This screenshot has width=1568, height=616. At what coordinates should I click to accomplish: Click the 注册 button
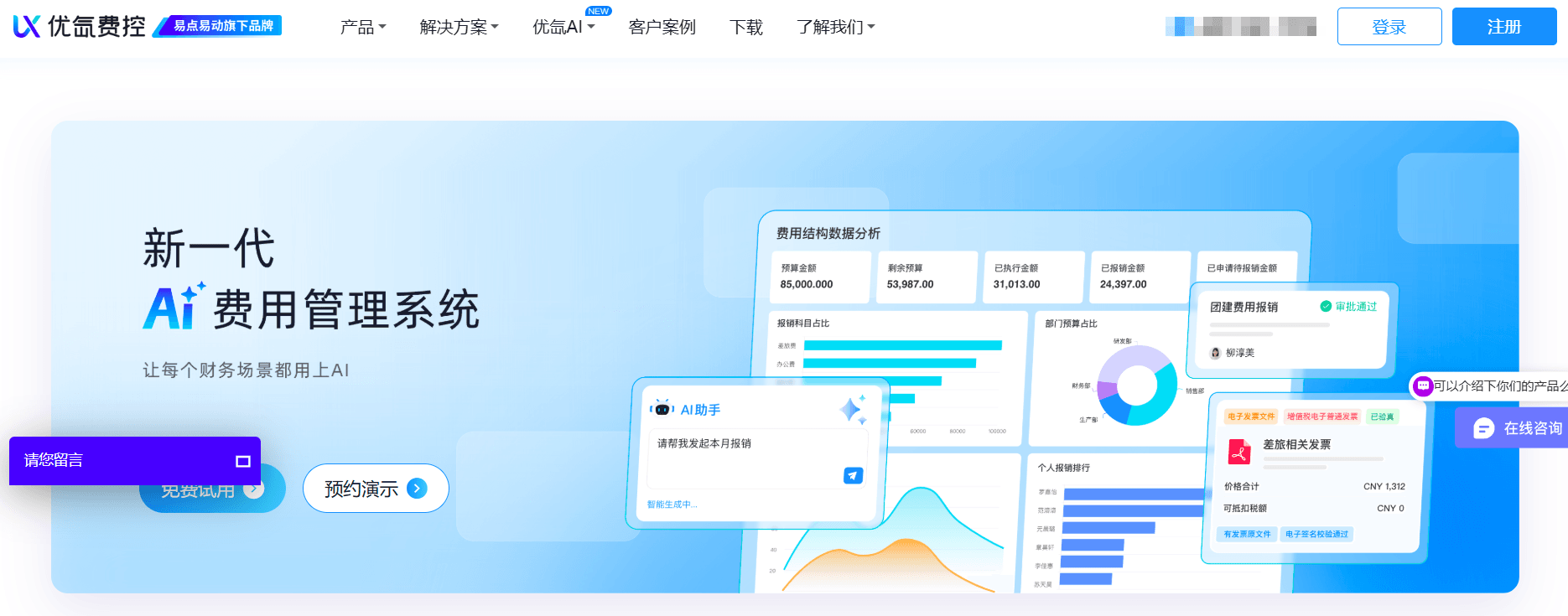click(x=1503, y=27)
